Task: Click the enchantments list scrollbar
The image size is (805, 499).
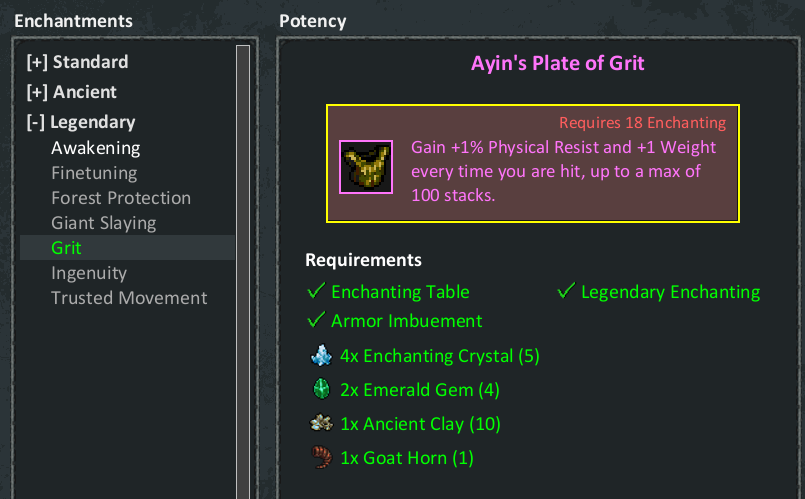Action: pos(242,270)
